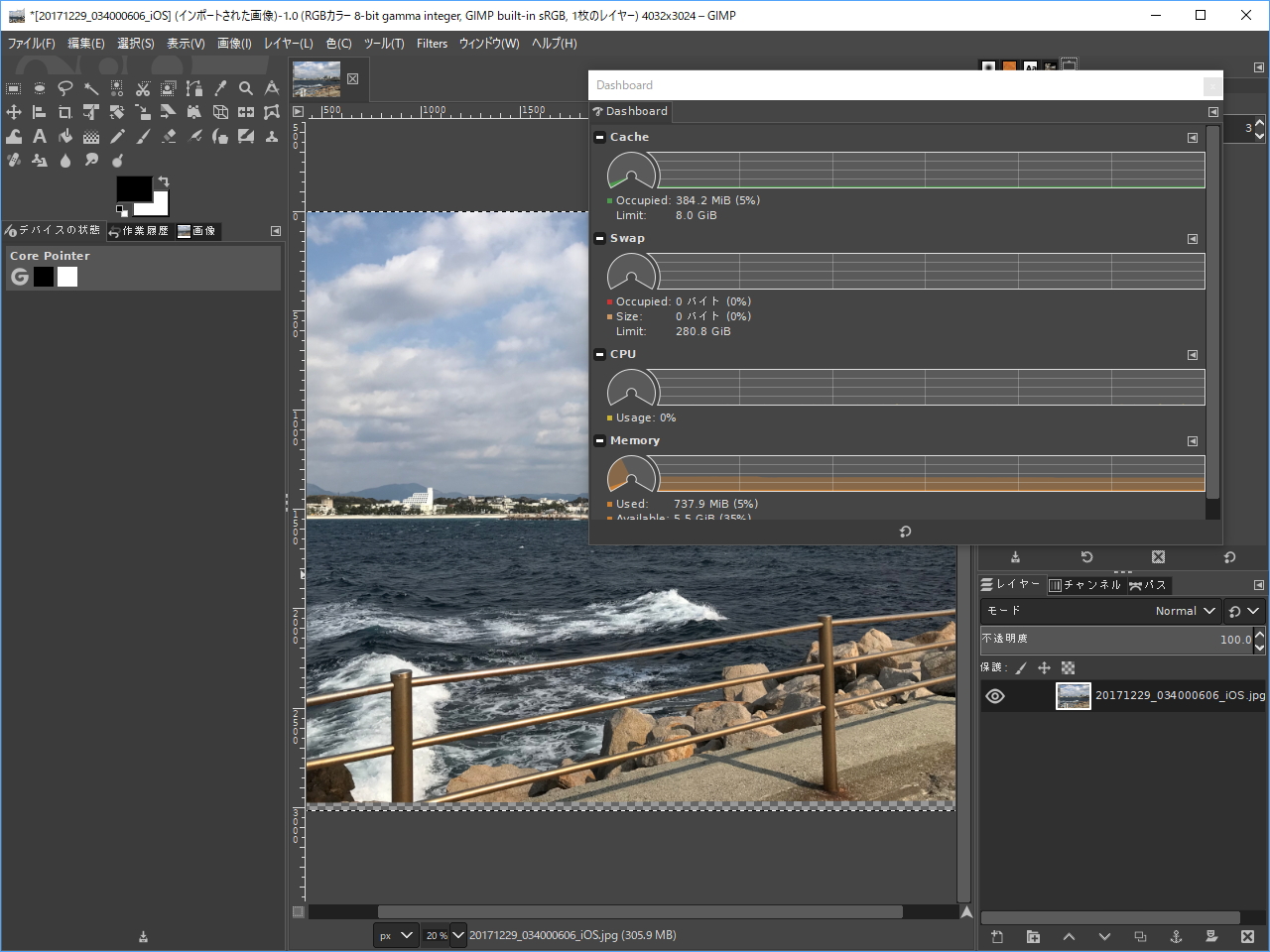1270x952 pixels.
Task: Select the Paintbrush tool
Action: pyautogui.click(x=144, y=136)
